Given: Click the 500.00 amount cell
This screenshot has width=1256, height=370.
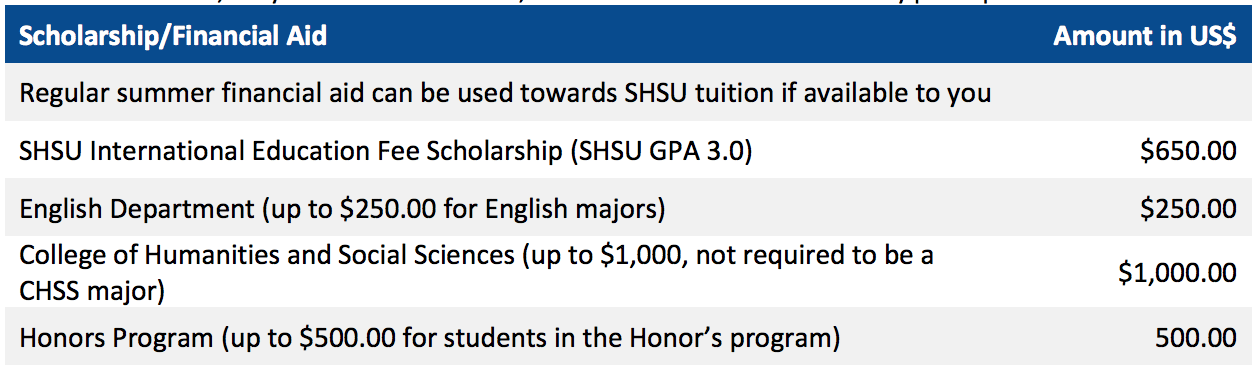Looking at the screenshot, I should tap(1196, 338).
